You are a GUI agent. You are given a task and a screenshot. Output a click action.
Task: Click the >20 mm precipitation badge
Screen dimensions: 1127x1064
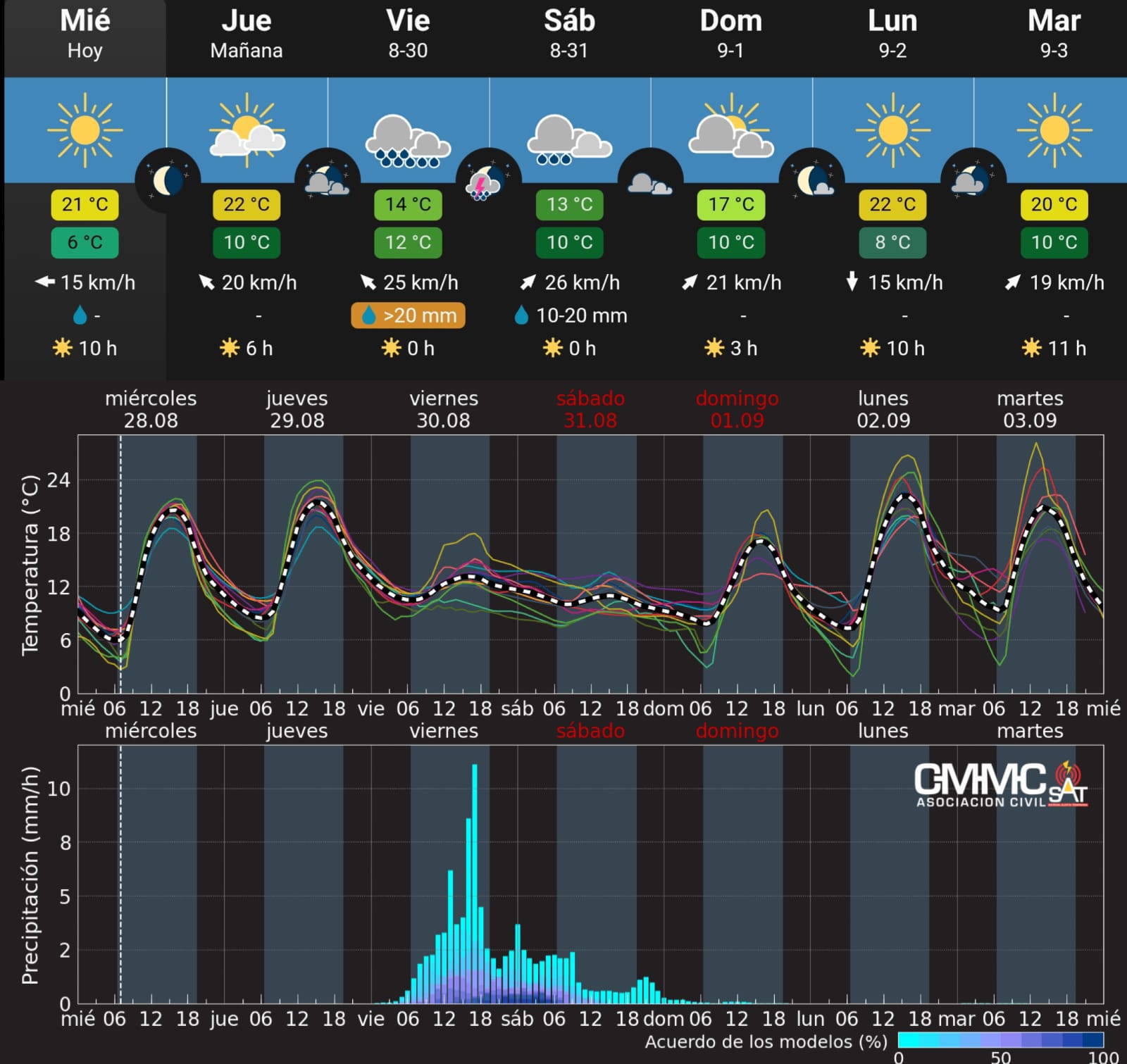click(x=409, y=315)
